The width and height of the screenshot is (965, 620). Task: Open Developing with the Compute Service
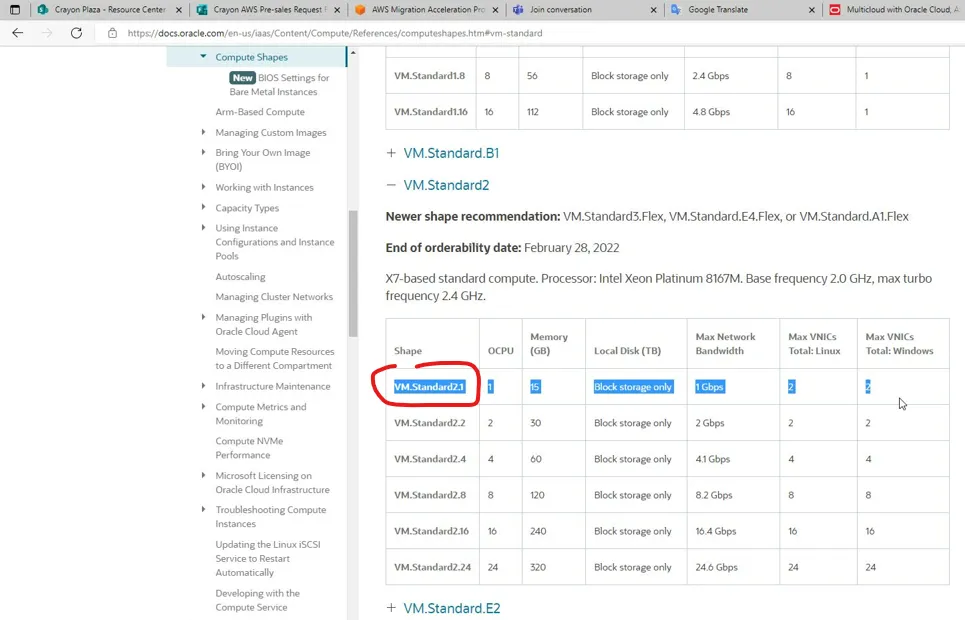(257, 600)
